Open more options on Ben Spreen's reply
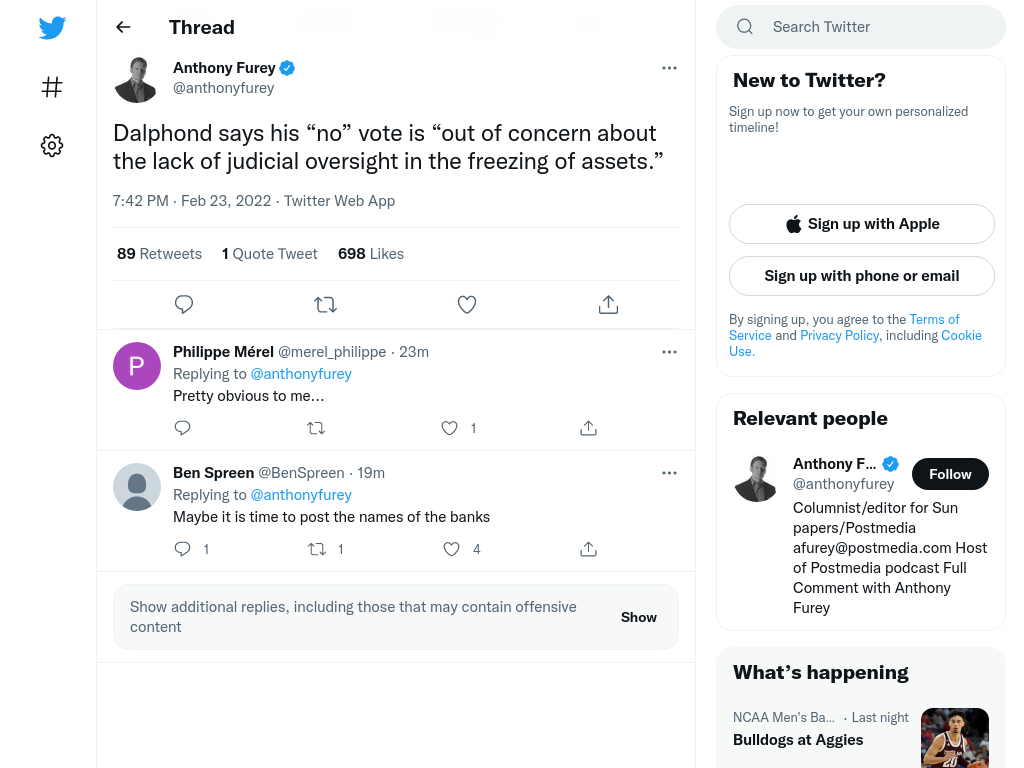 pos(669,473)
